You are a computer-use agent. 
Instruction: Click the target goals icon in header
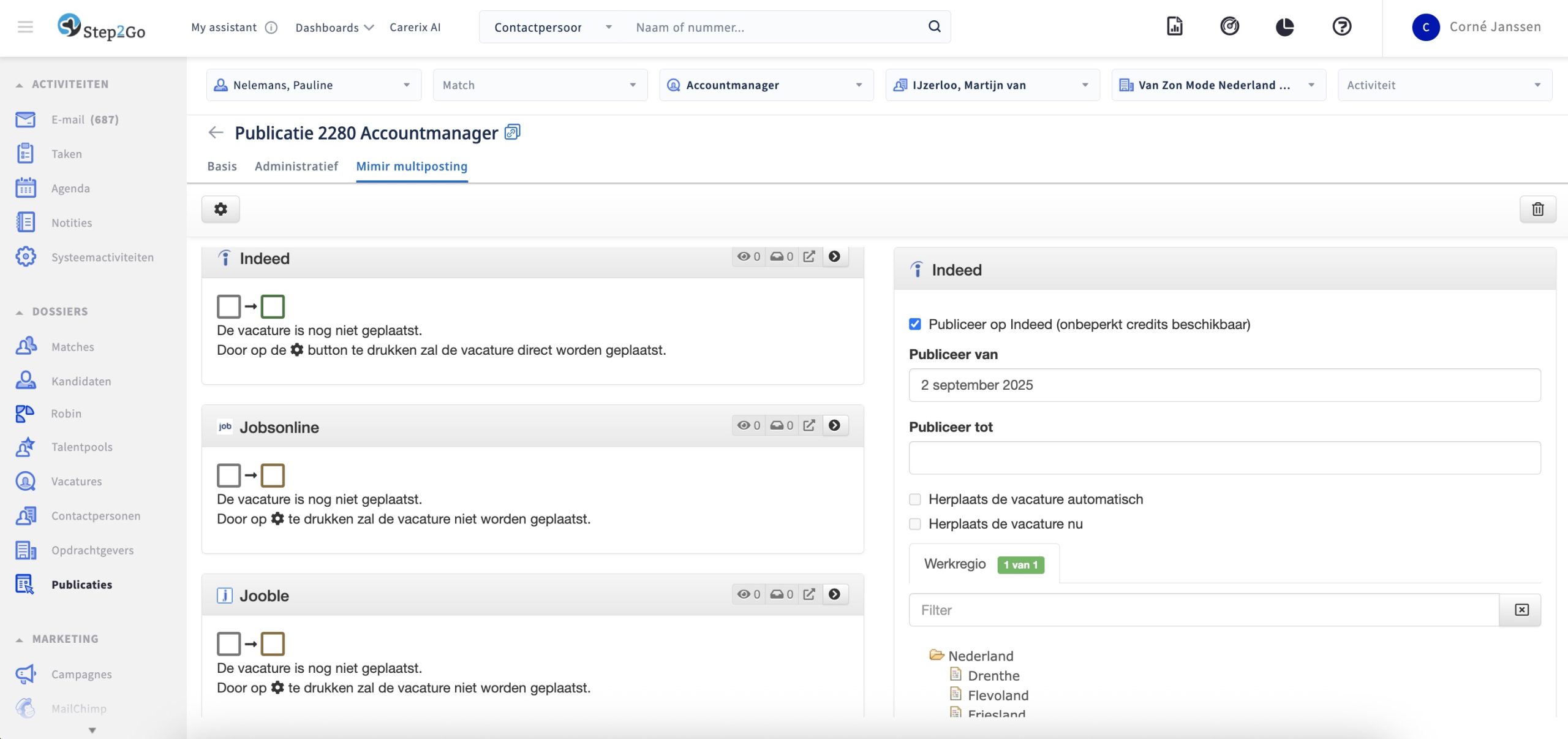[x=1229, y=26]
